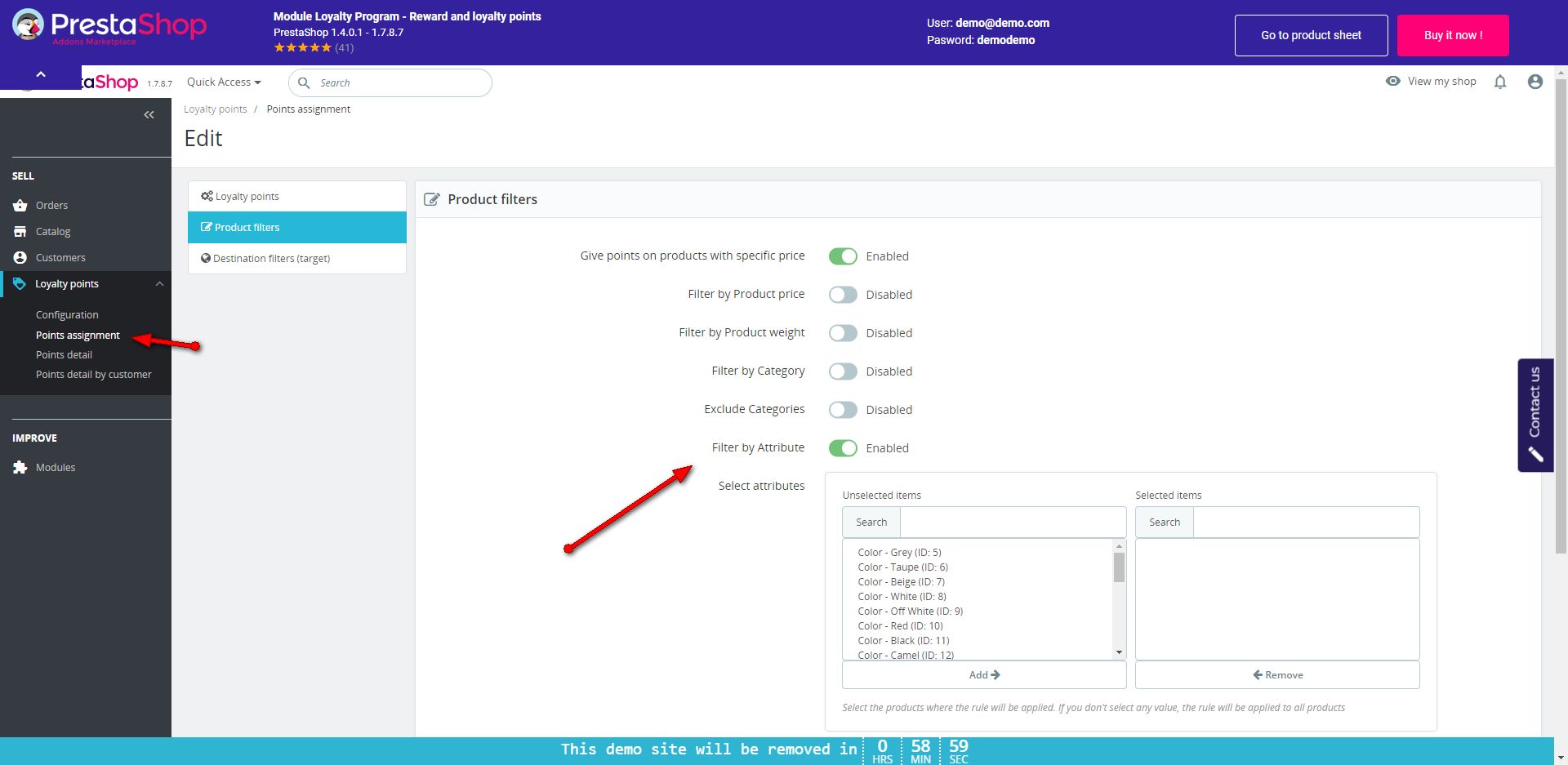Screen dimensions: 1568x765
Task: Click the View my shop eye icon
Action: pyautogui.click(x=1392, y=81)
